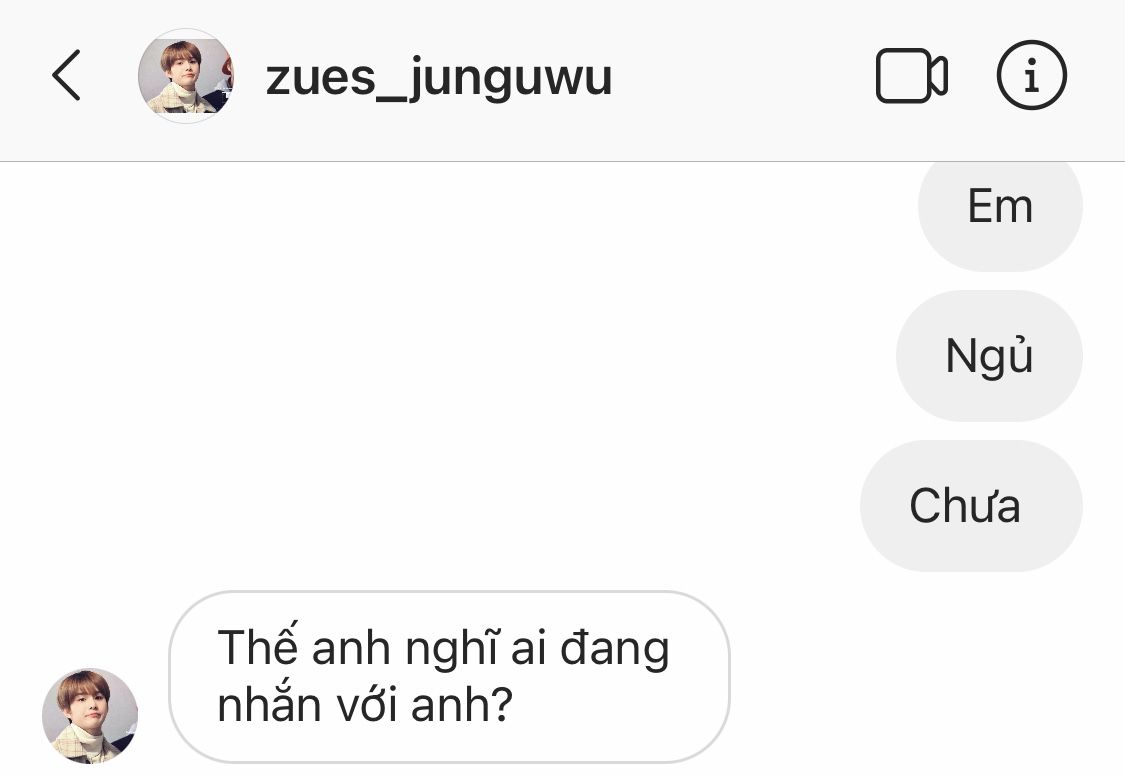Click the white outlined incoming message bubble

pos(449,677)
